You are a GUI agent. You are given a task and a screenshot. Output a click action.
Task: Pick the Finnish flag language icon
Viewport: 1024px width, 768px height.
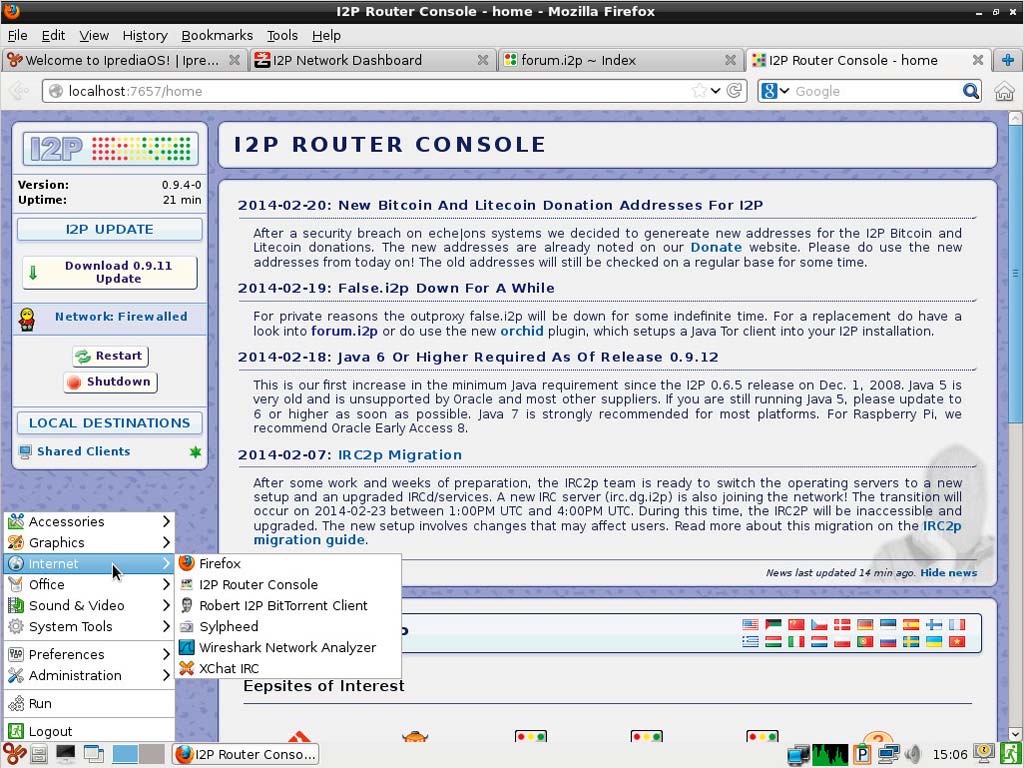pyautogui.click(x=934, y=624)
